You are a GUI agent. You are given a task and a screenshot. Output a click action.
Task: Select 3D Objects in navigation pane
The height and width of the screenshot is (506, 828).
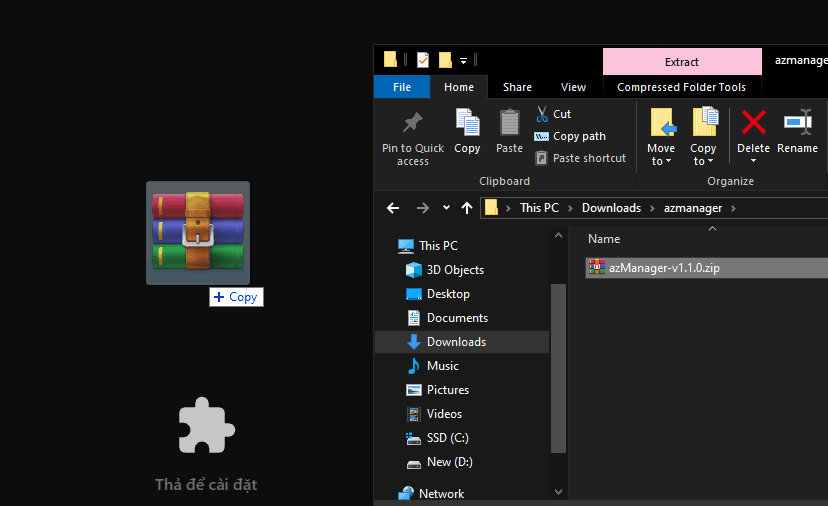click(x=455, y=270)
